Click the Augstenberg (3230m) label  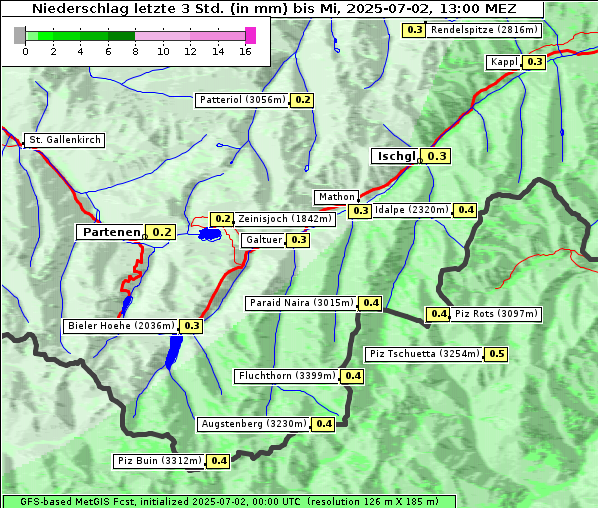click(254, 424)
